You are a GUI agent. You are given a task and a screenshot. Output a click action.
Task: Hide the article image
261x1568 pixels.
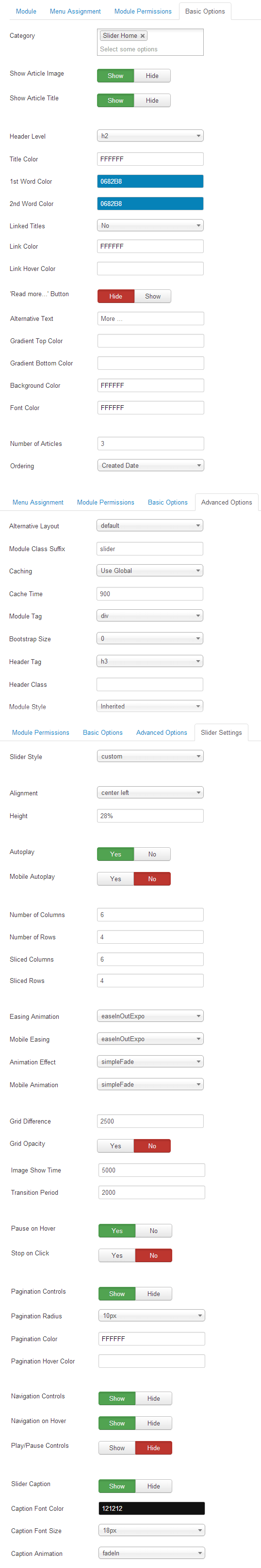click(152, 76)
